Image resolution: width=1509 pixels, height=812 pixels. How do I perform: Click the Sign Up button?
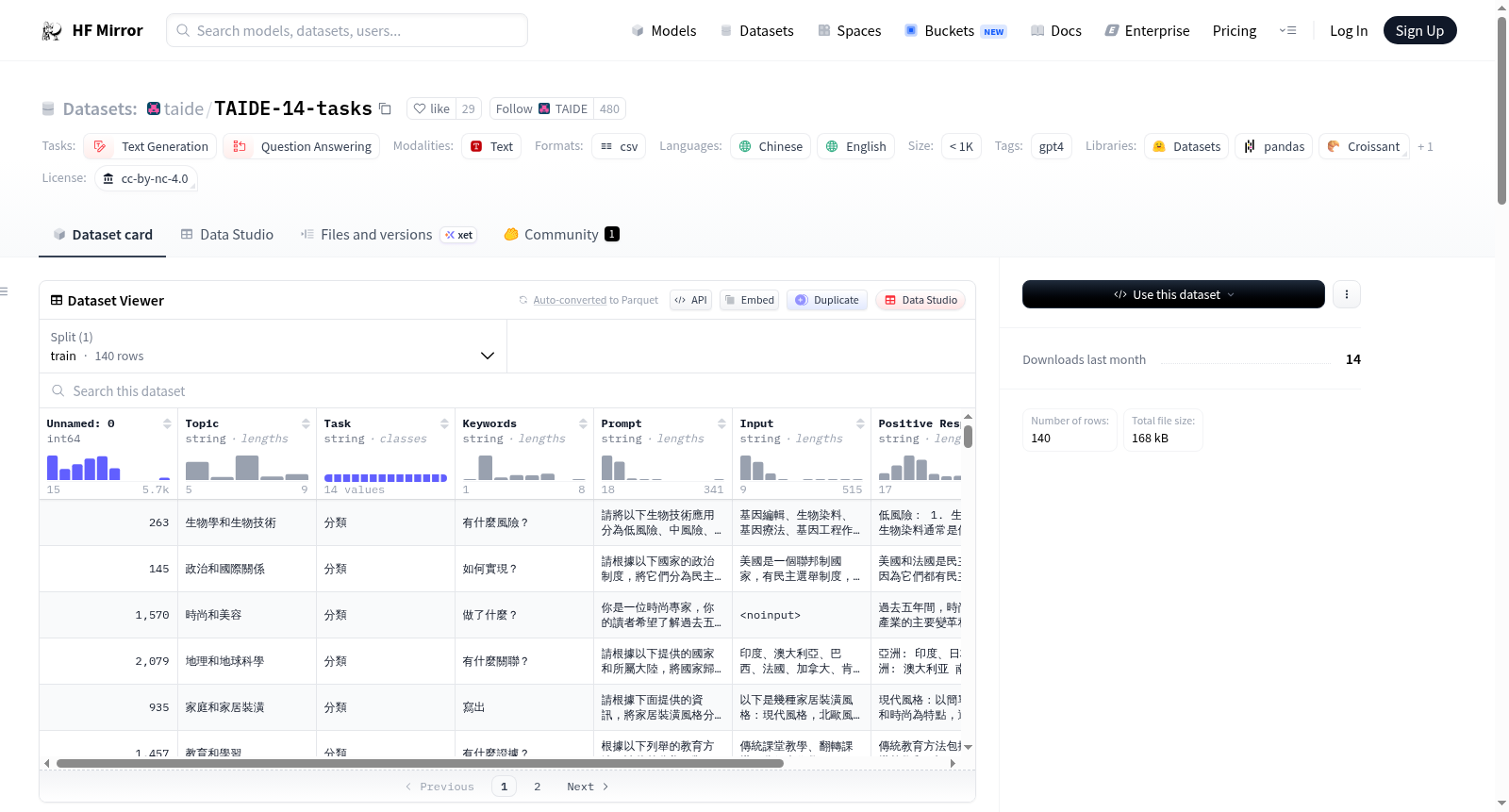pyautogui.click(x=1419, y=31)
